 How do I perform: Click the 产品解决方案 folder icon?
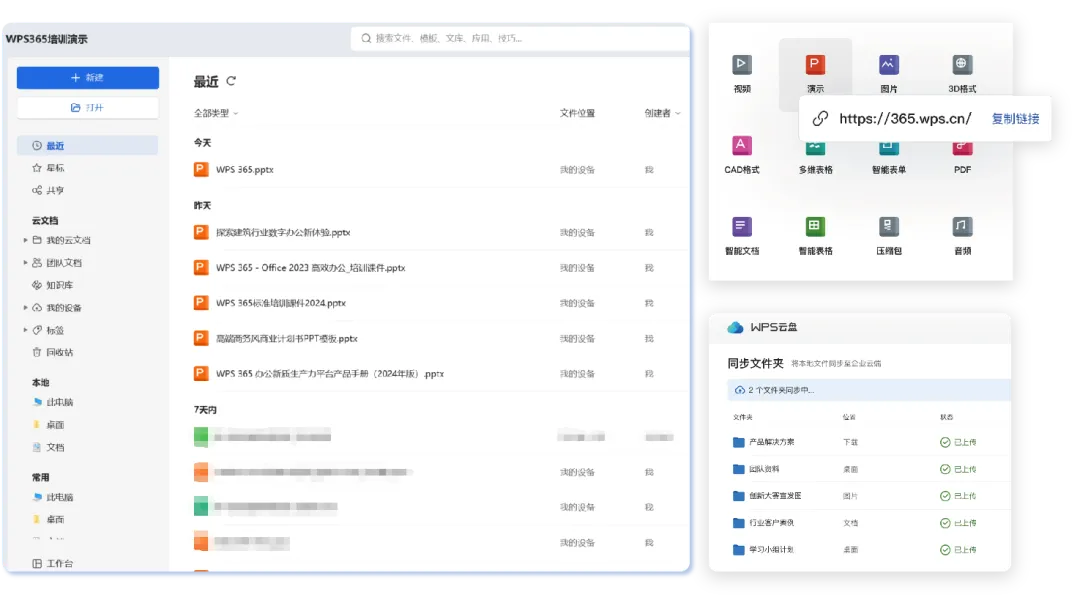(738, 442)
